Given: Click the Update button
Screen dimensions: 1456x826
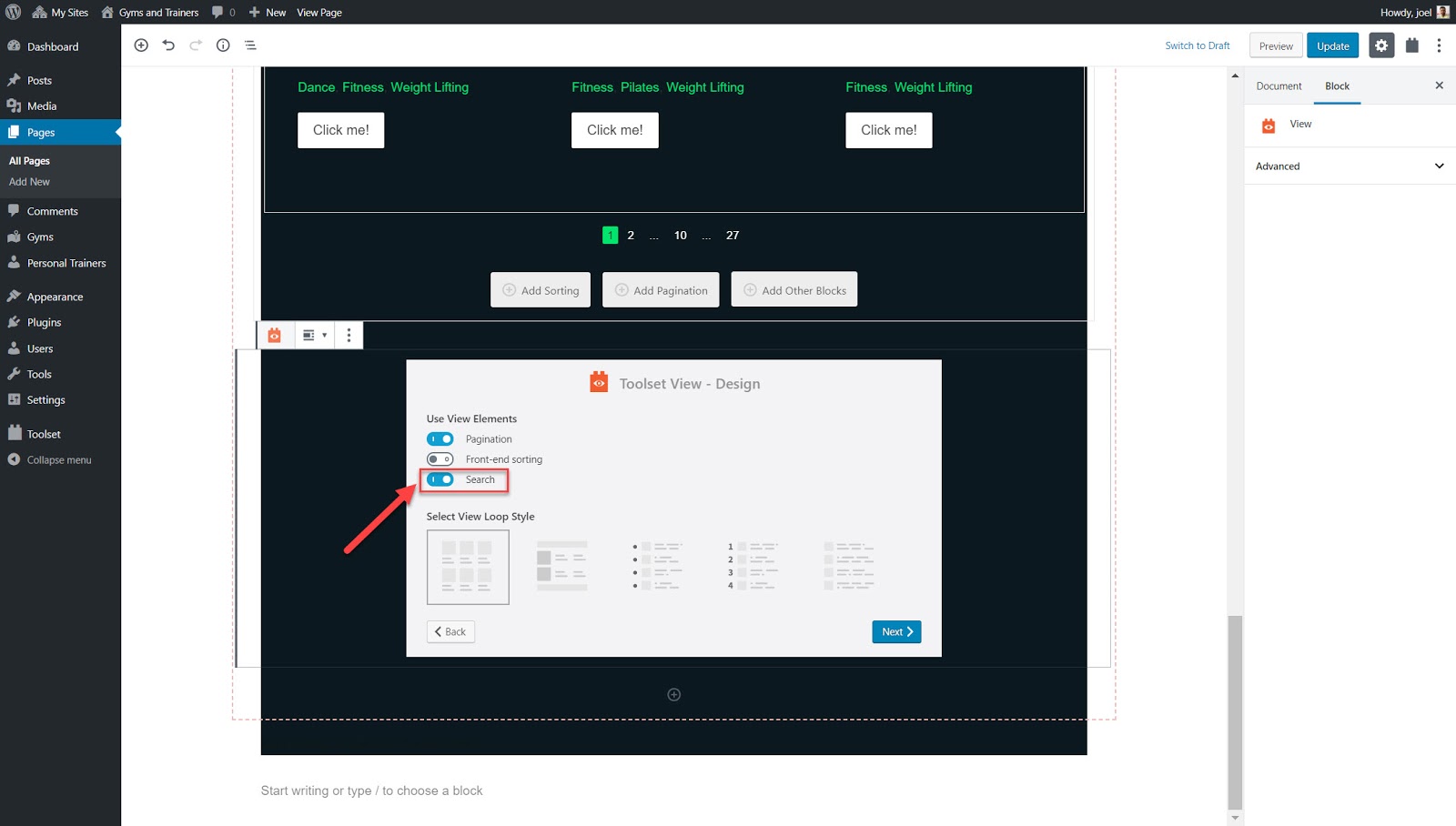Looking at the screenshot, I should pyautogui.click(x=1332, y=45).
